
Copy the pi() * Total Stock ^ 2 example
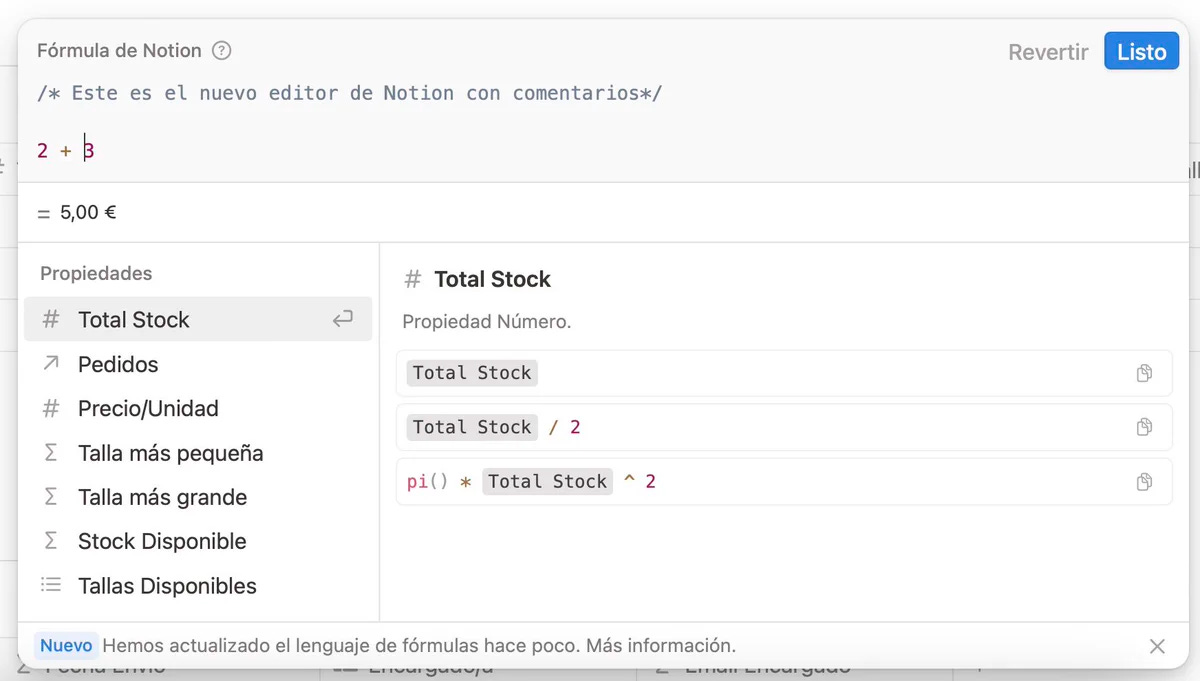tap(1144, 481)
